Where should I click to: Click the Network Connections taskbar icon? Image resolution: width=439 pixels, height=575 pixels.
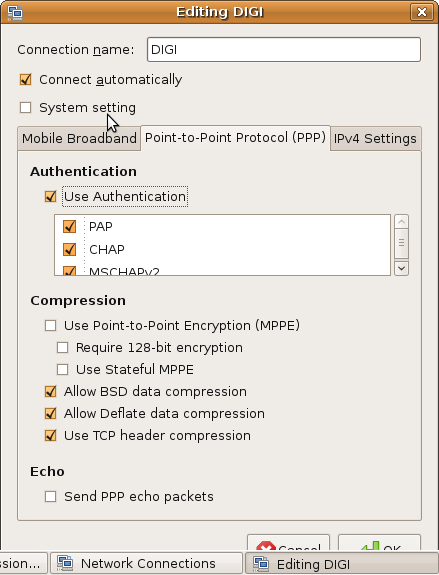point(65,563)
